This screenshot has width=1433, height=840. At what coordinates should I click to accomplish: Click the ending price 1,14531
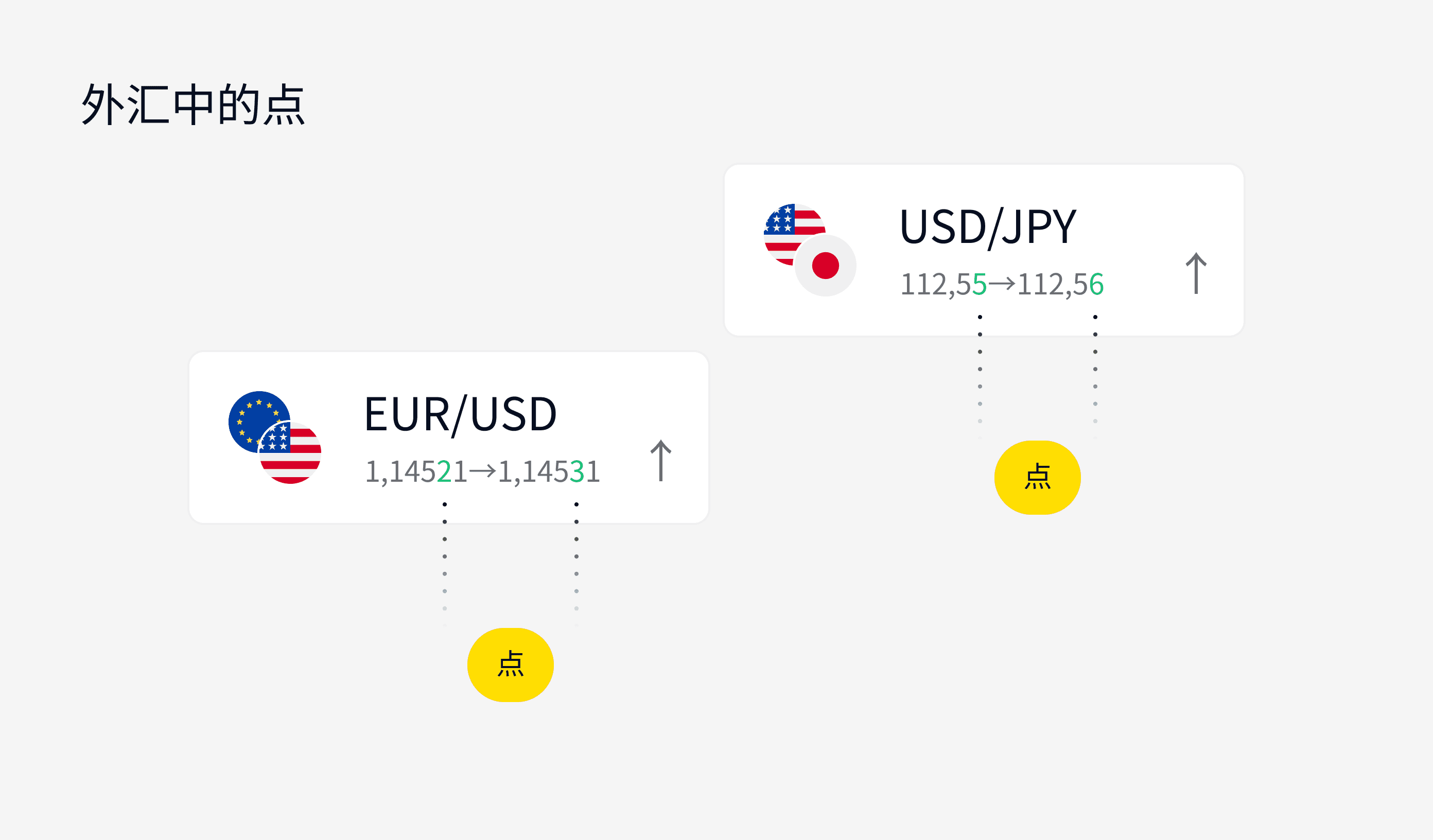pyautogui.click(x=549, y=472)
